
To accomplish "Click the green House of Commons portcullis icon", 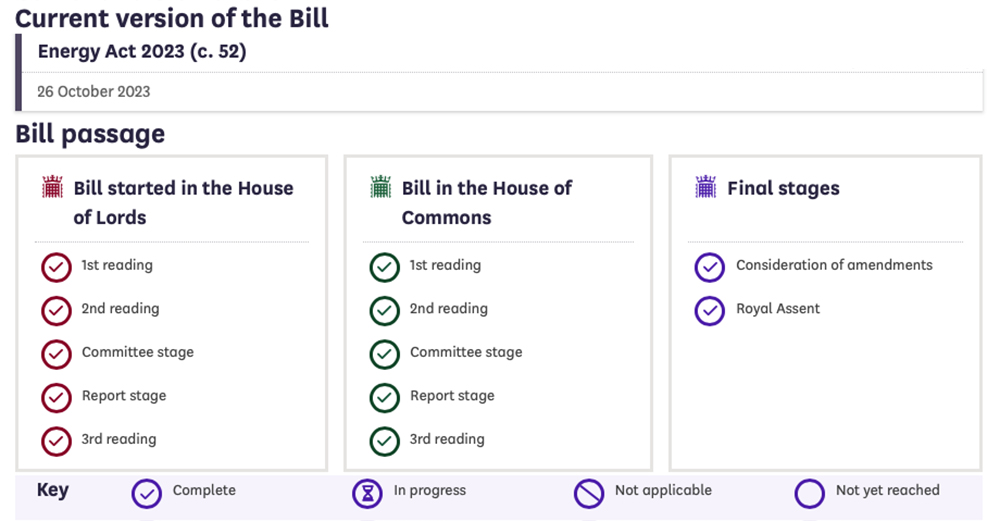I will [x=381, y=187].
